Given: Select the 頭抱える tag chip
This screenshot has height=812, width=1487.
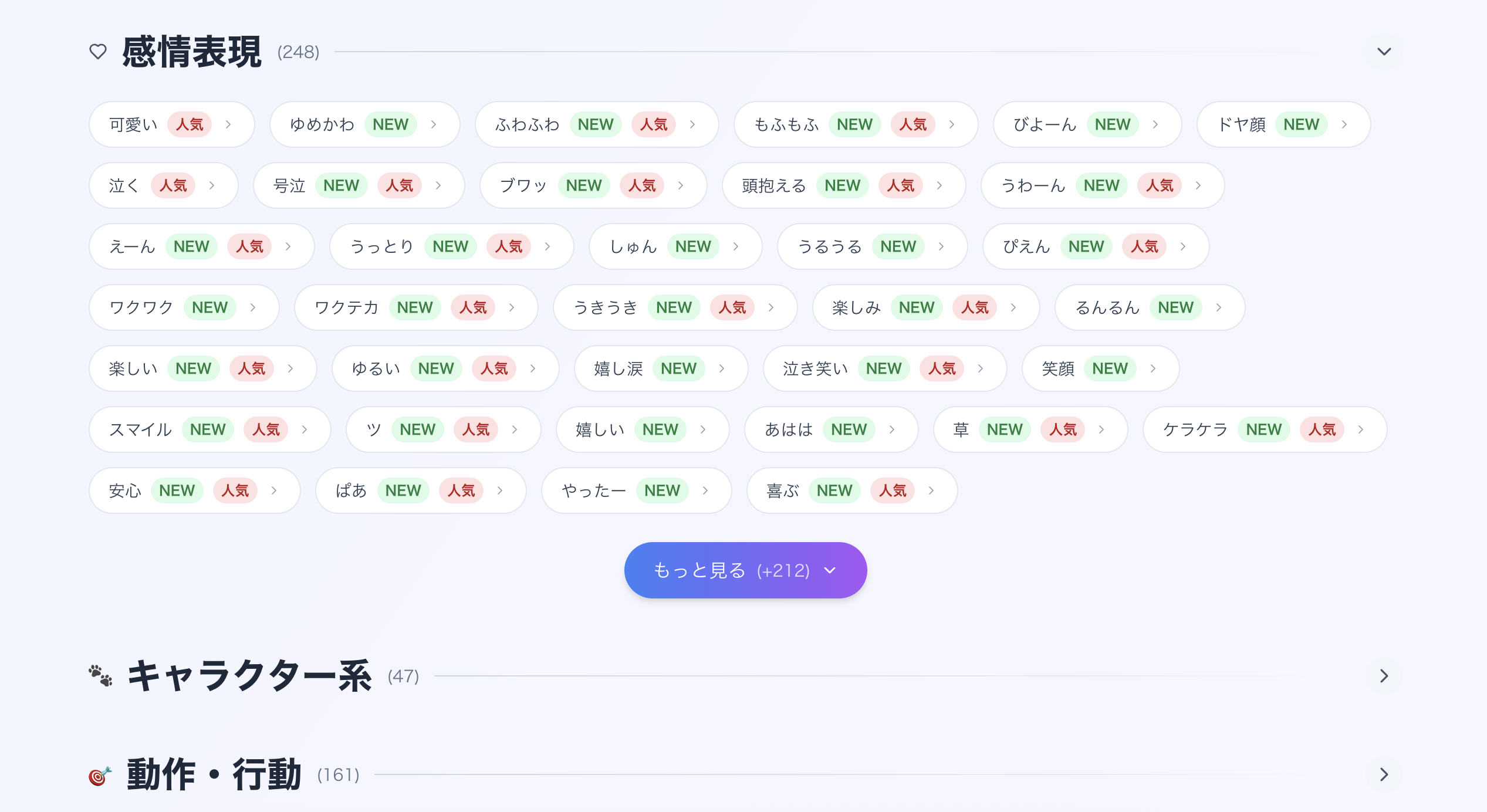Looking at the screenshot, I should point(774,185).
